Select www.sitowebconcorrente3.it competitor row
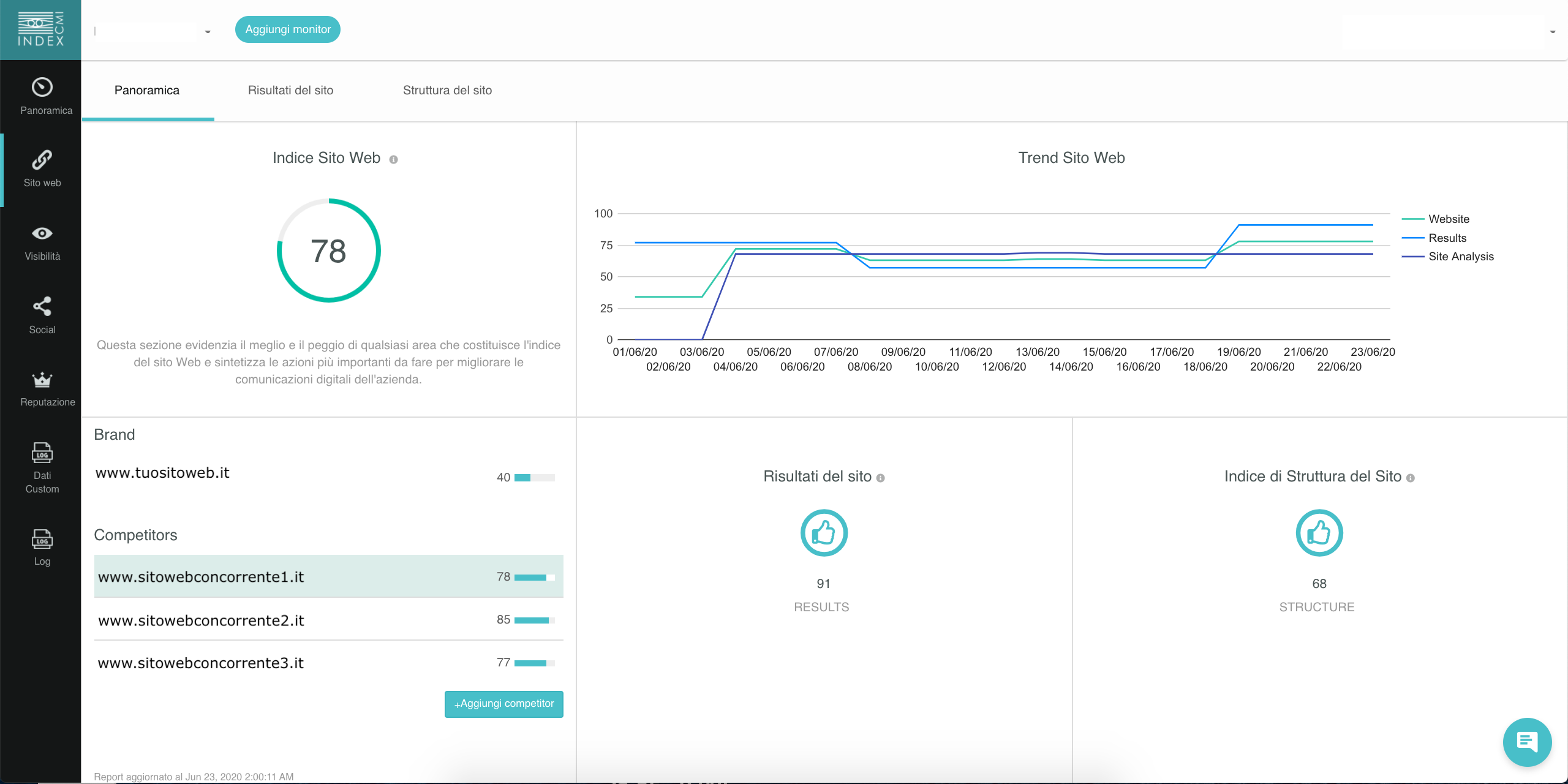 [328, 663]
